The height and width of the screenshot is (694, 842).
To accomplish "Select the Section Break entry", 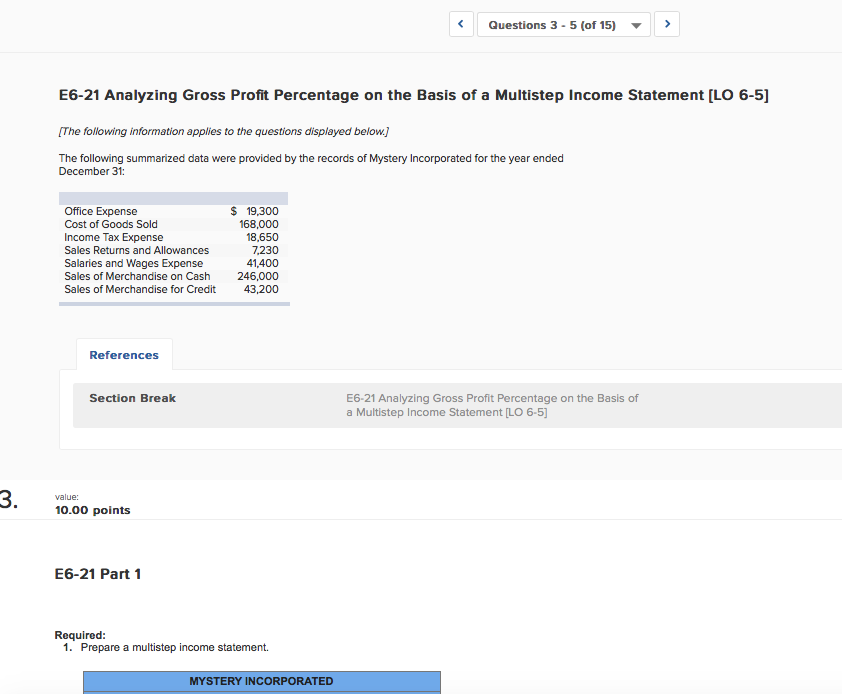I will coord(132,397).
